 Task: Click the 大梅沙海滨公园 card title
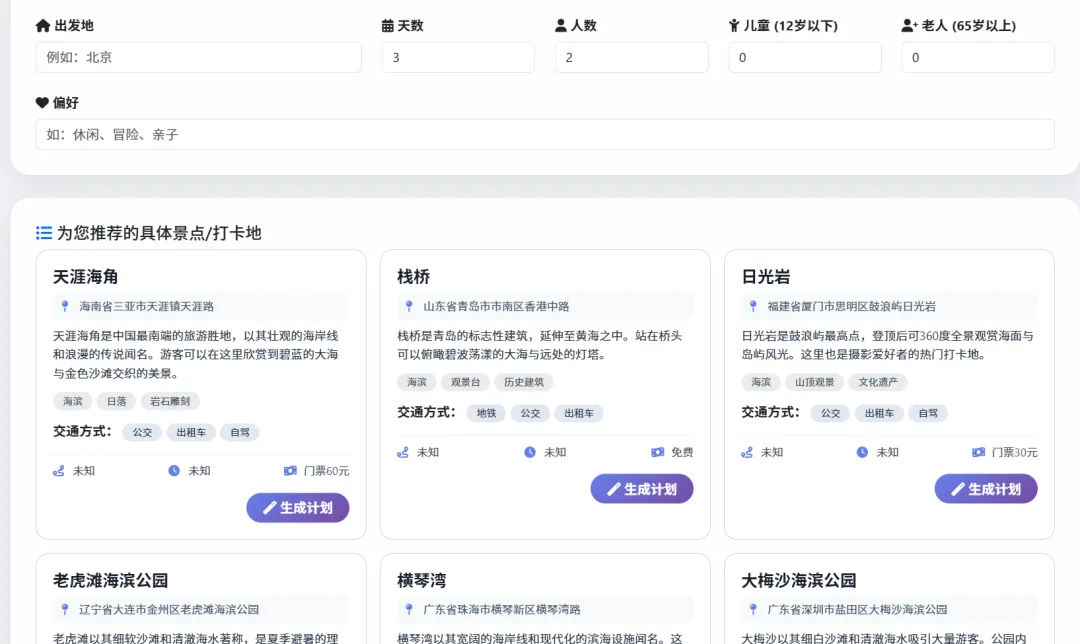click(x=798, y=580)
